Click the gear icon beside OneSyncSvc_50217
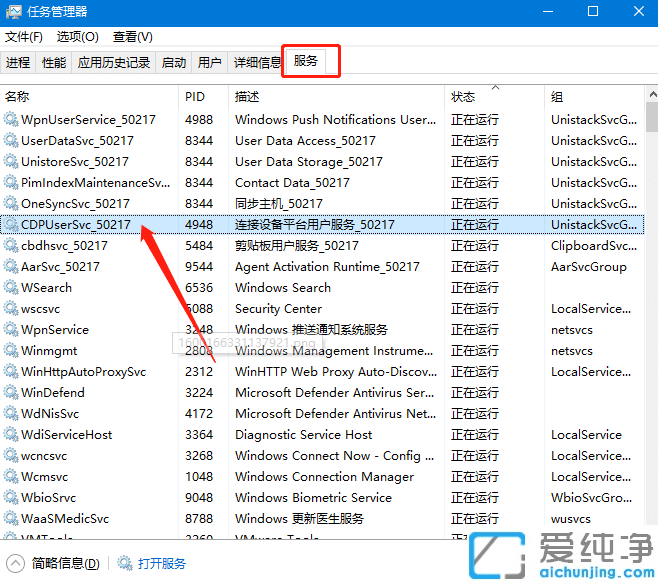The width and height of the screenshot is (658, 584). (11, 203)
